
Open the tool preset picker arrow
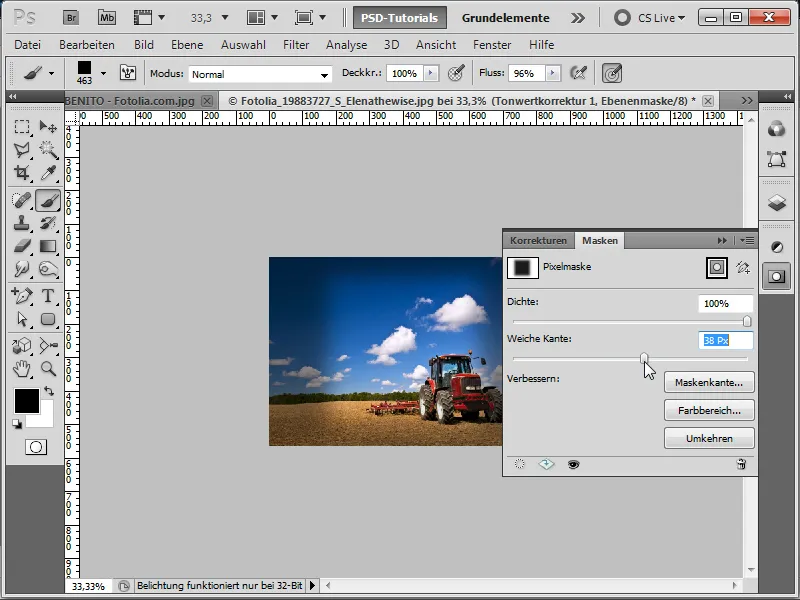click(x=51, y=73)
